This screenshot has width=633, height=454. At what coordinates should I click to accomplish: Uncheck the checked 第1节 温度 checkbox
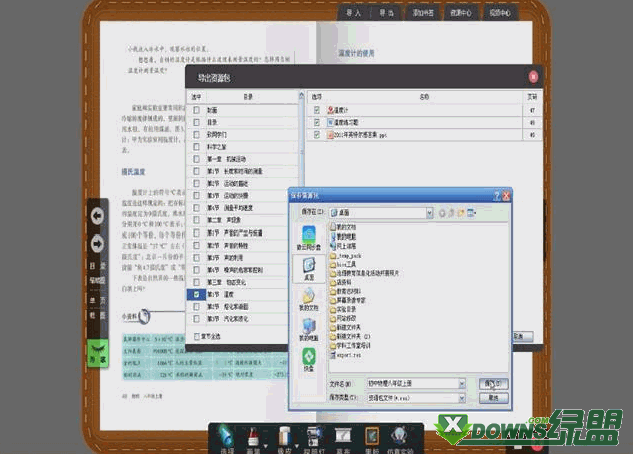196,294
